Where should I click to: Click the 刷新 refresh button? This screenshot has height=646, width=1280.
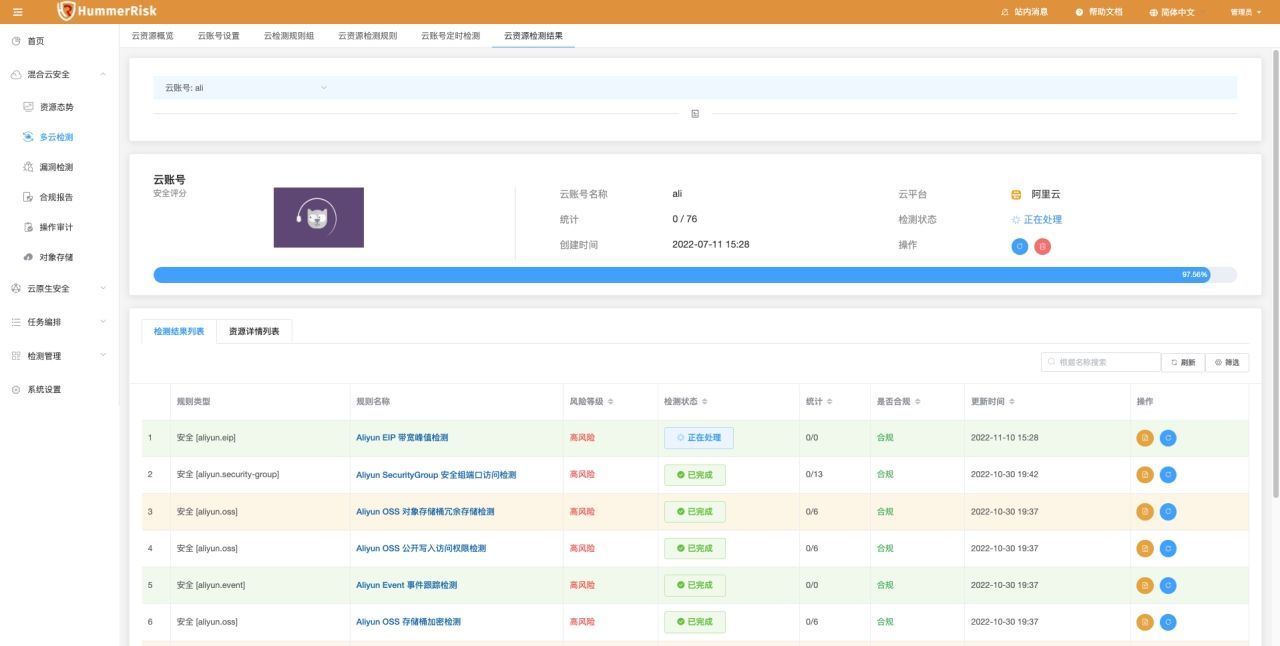tap(1183, 362)
